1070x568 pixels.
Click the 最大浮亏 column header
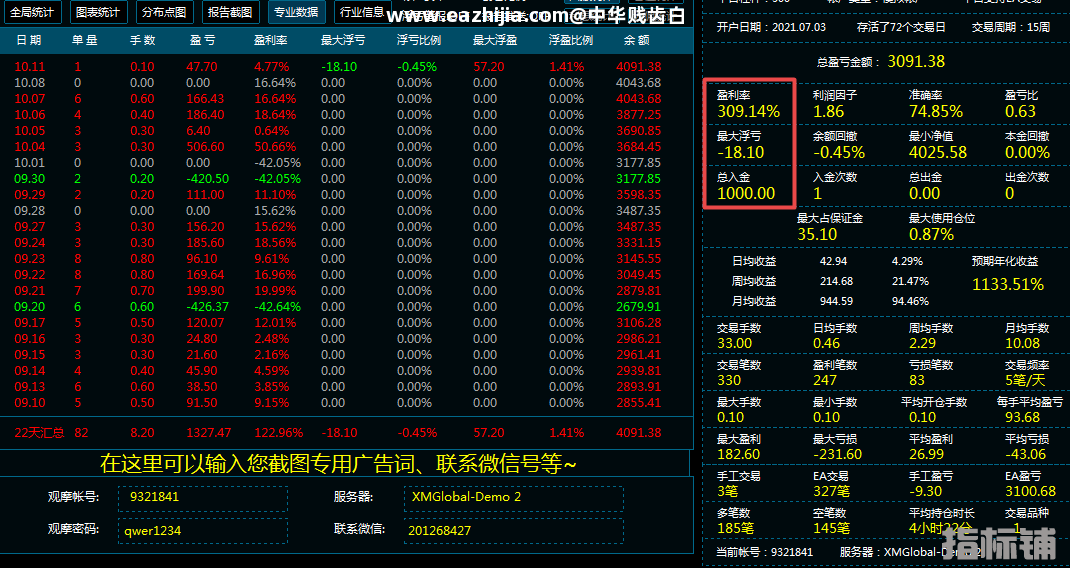click(x=342, y=41)
